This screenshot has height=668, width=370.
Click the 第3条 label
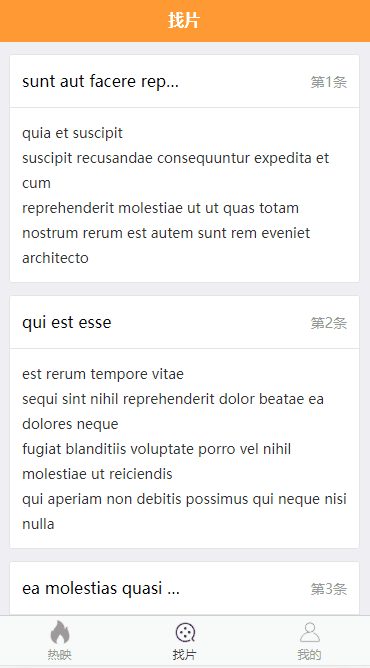click(x=329, y=589)
